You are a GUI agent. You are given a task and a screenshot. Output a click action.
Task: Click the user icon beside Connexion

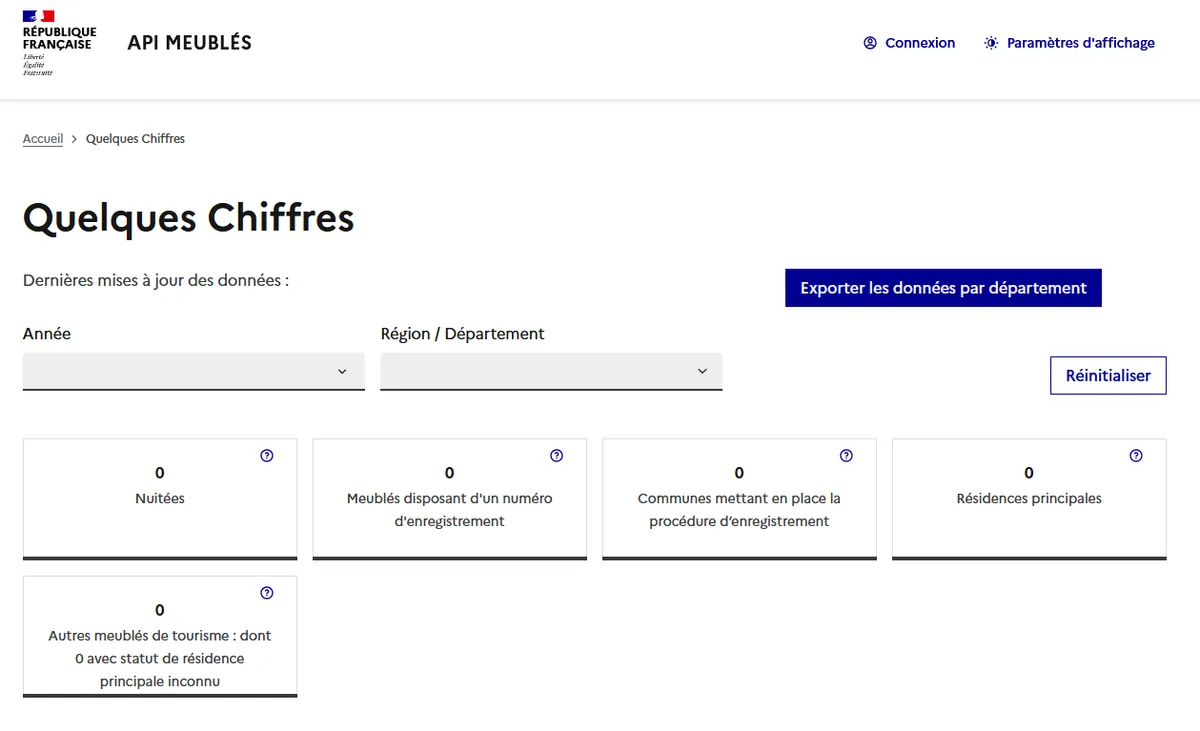870,43
